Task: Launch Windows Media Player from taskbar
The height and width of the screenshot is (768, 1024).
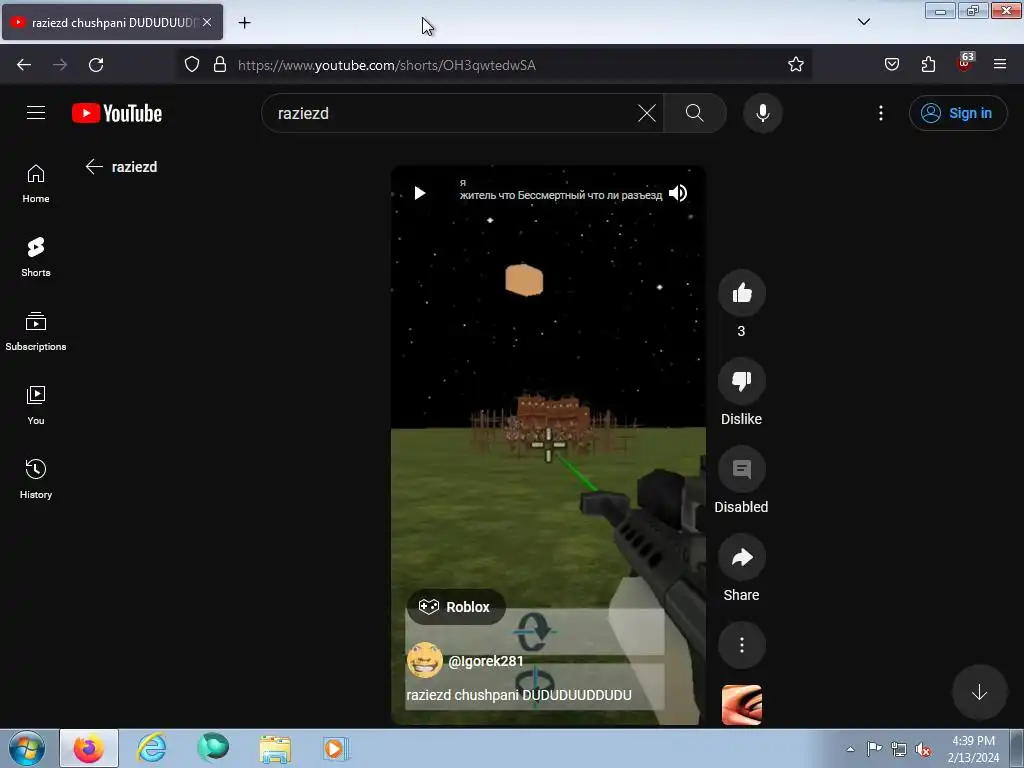Action: click(336, 748)
